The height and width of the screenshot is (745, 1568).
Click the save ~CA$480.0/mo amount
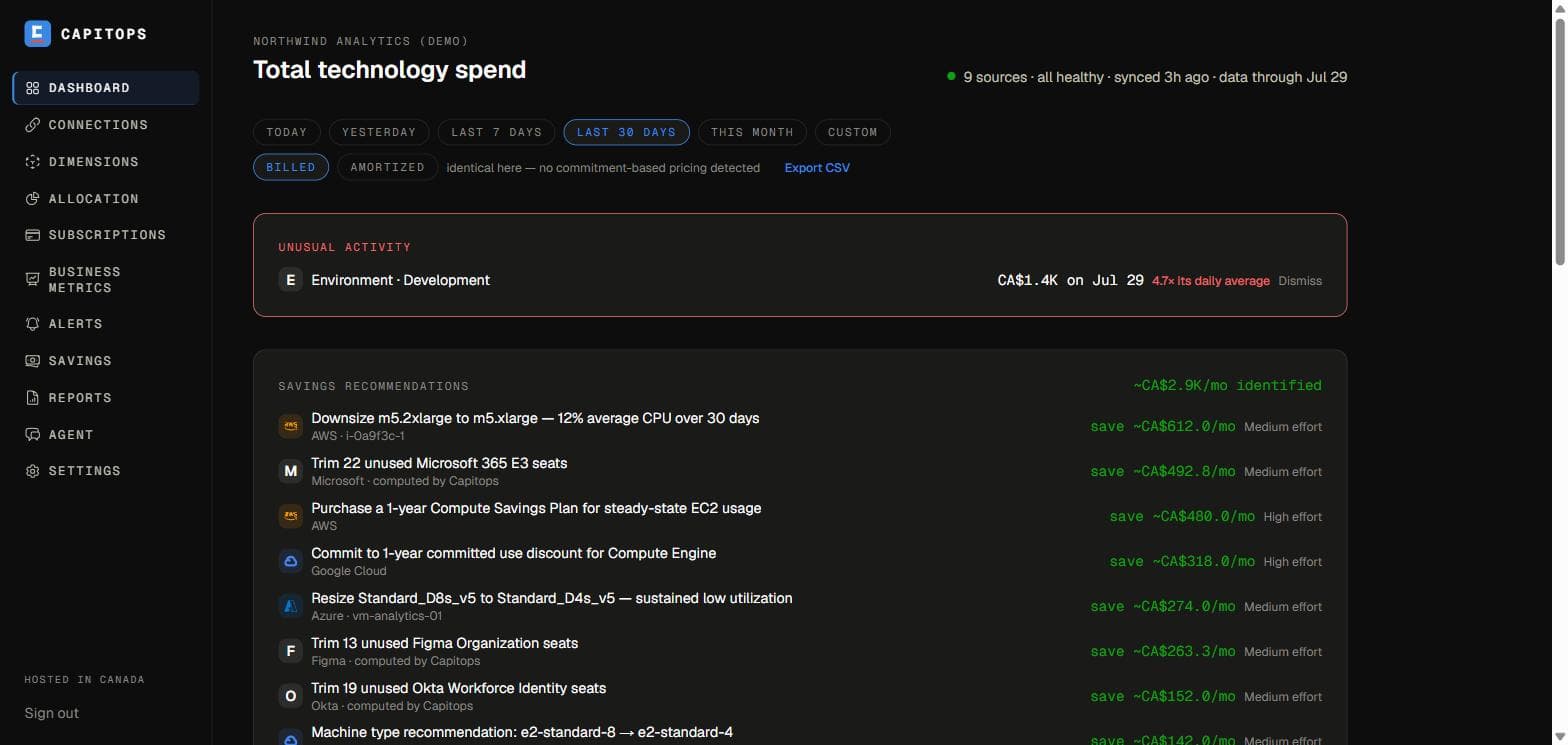pyautogui.click(x=1182, y=516)
